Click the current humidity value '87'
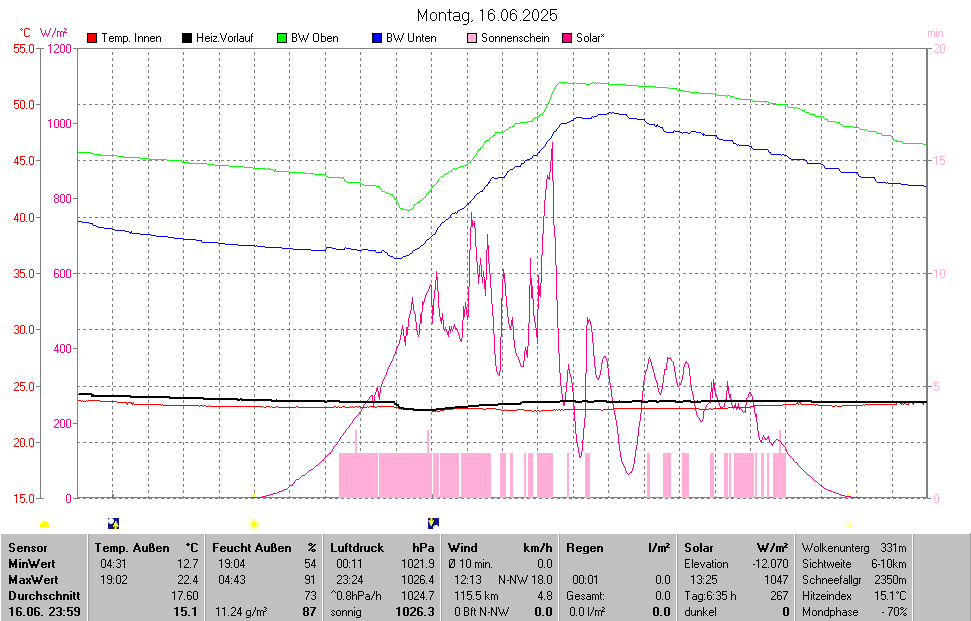This screenshot has width=971, height=621. pos(309,612)
